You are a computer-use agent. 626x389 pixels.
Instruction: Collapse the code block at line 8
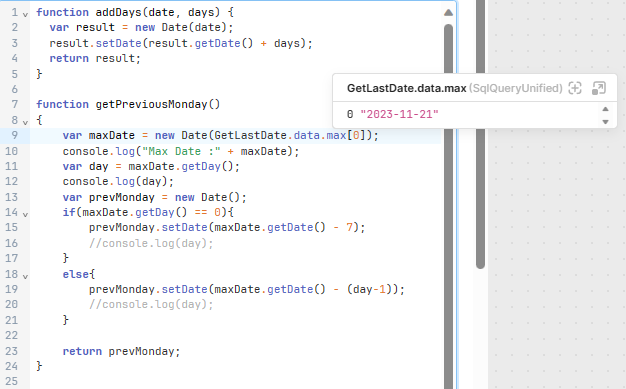[x=25, y=122]
